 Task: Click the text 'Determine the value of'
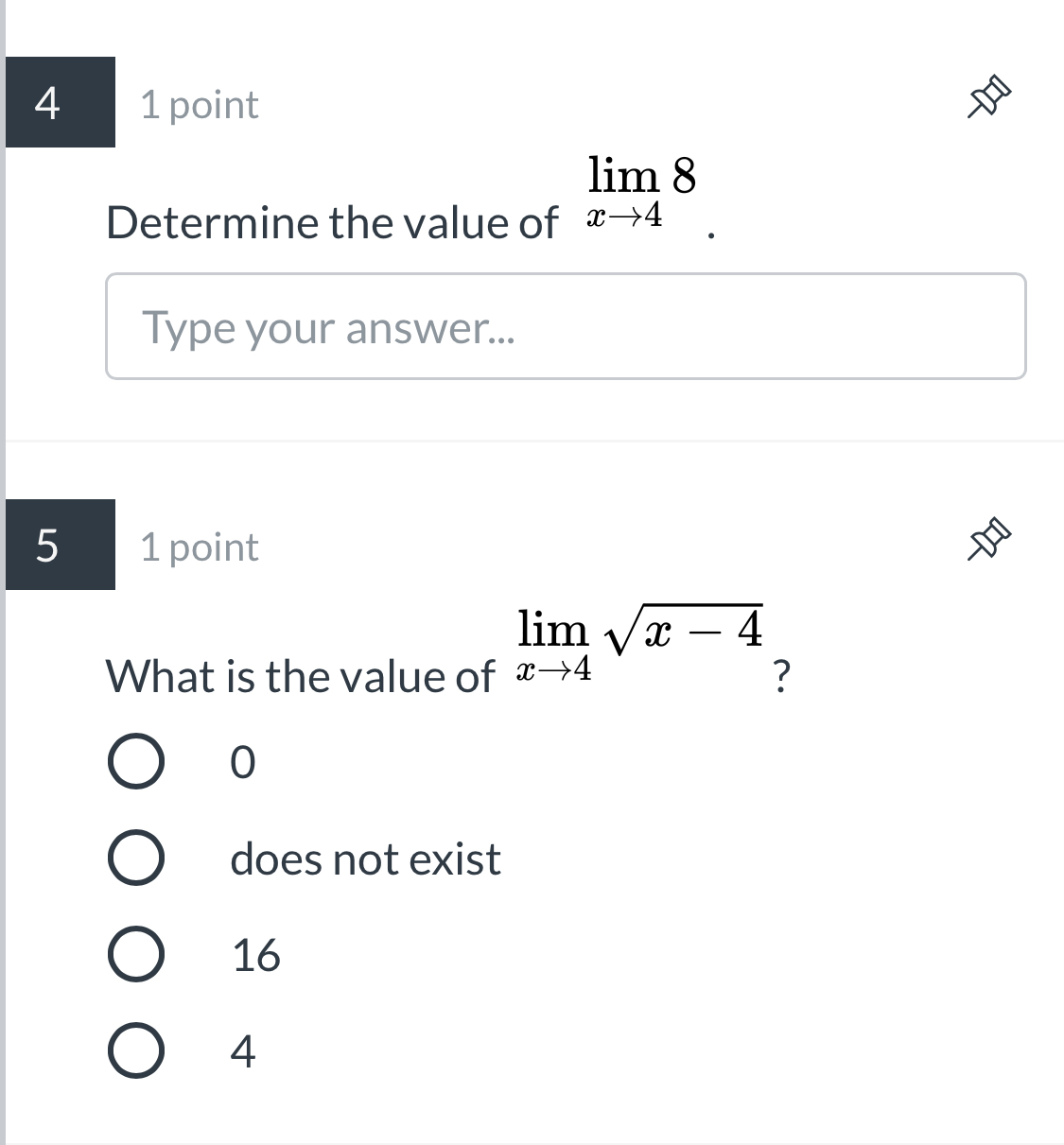click(331, 223)
